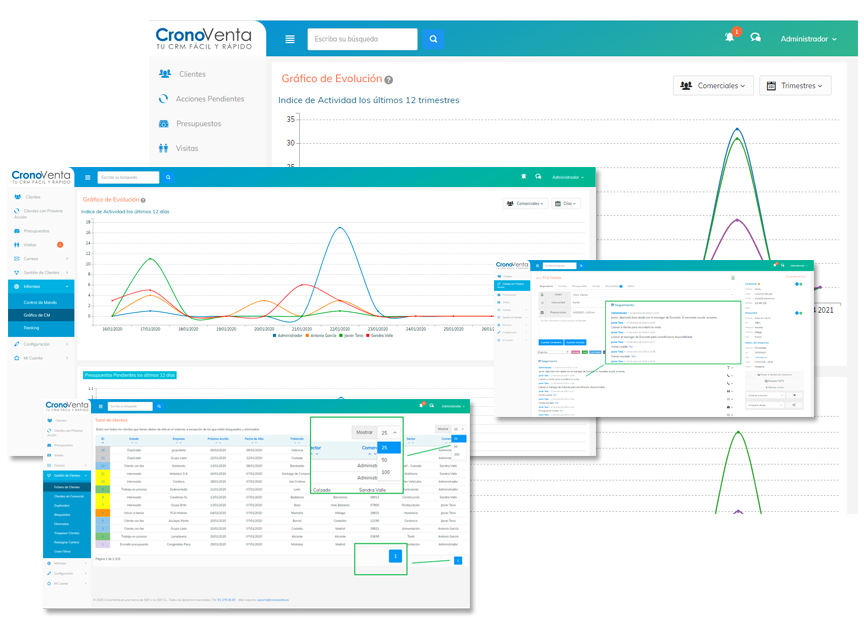Viewport: 864px width, 626px height.
Task: Open large Comerciales dropdown in quarterly window
Action: [713, 85]
